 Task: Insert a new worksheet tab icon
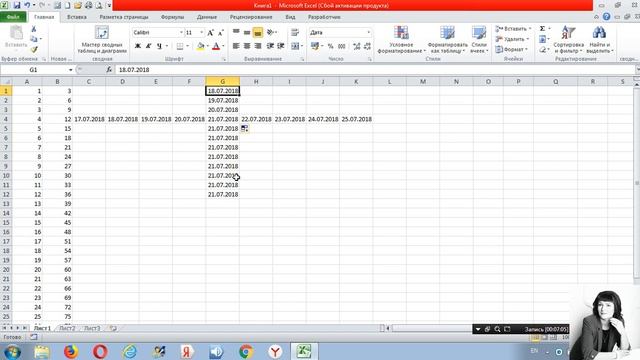tap(113, 328)
